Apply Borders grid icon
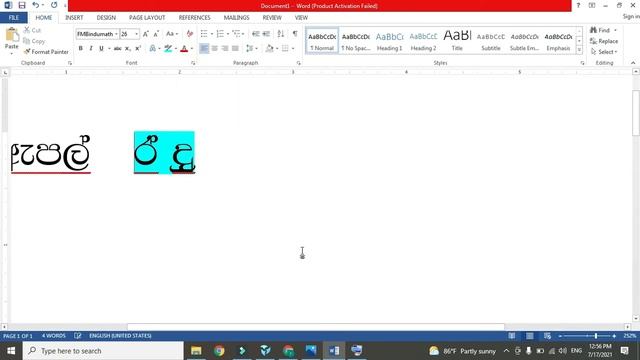Viewport: 640px width, 360px height. [285, 48]
